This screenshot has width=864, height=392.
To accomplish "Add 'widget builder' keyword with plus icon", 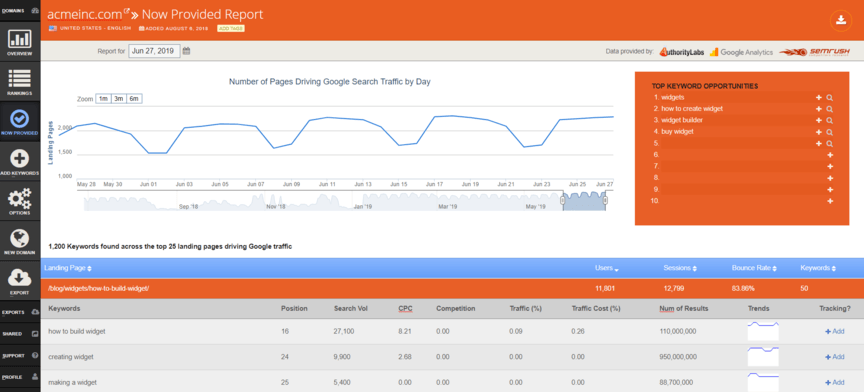I will click(819, 120).
